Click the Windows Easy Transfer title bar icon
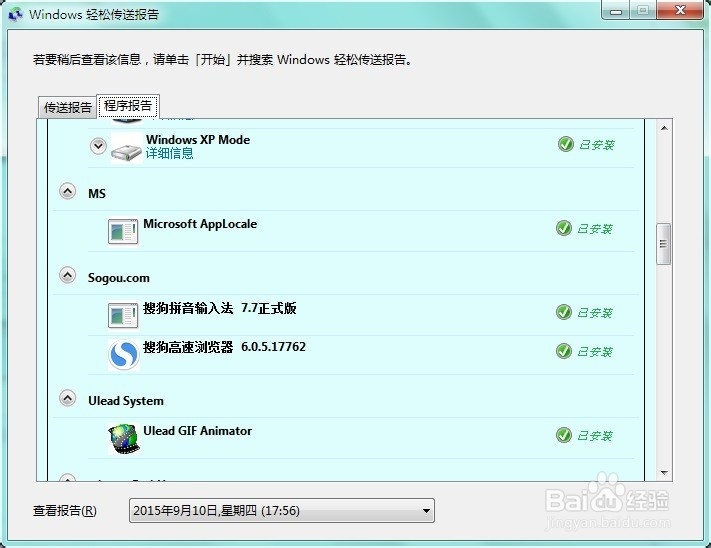Screen dimensions: 711x548 tap(16, 14)
